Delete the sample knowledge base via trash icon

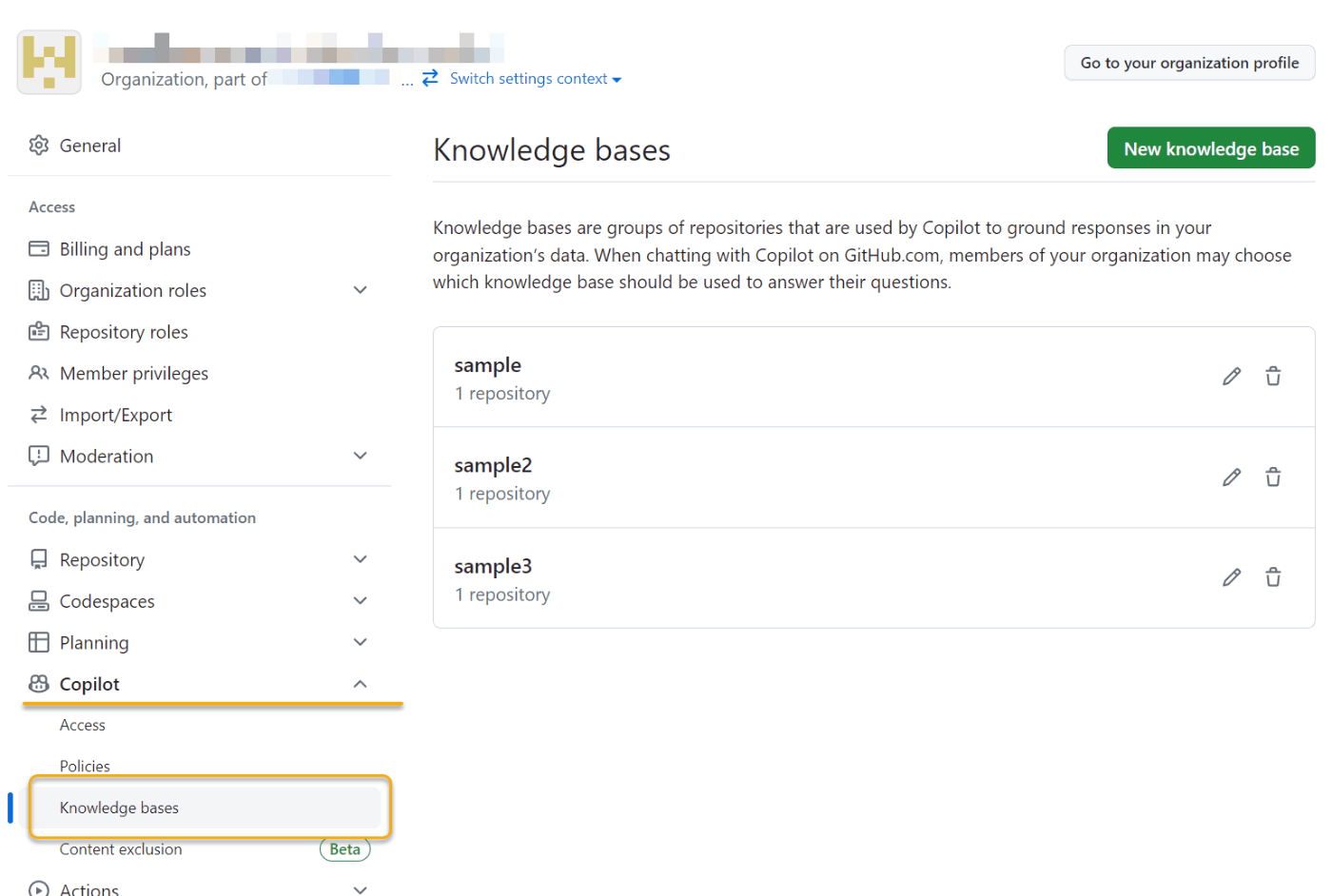[1273, 377]
